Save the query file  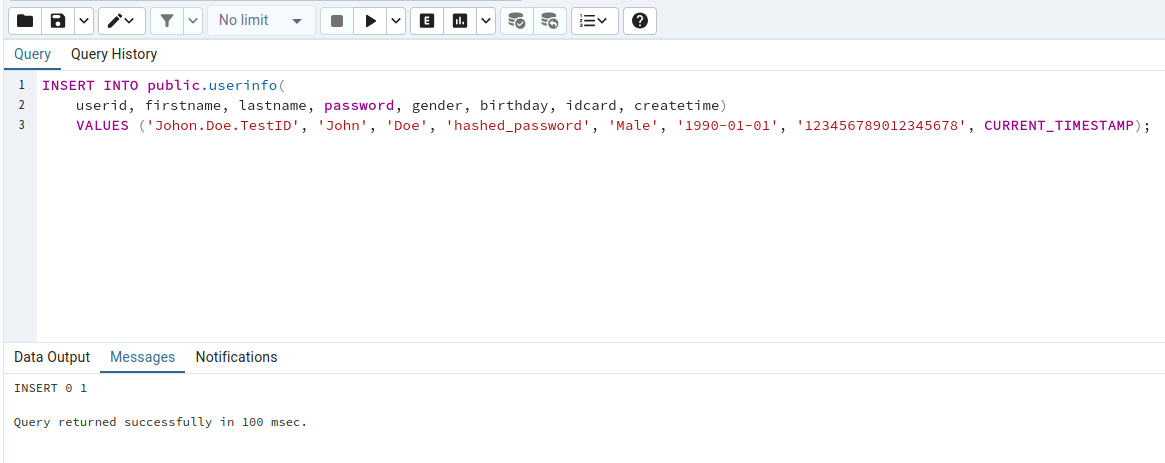click(58, 21)
